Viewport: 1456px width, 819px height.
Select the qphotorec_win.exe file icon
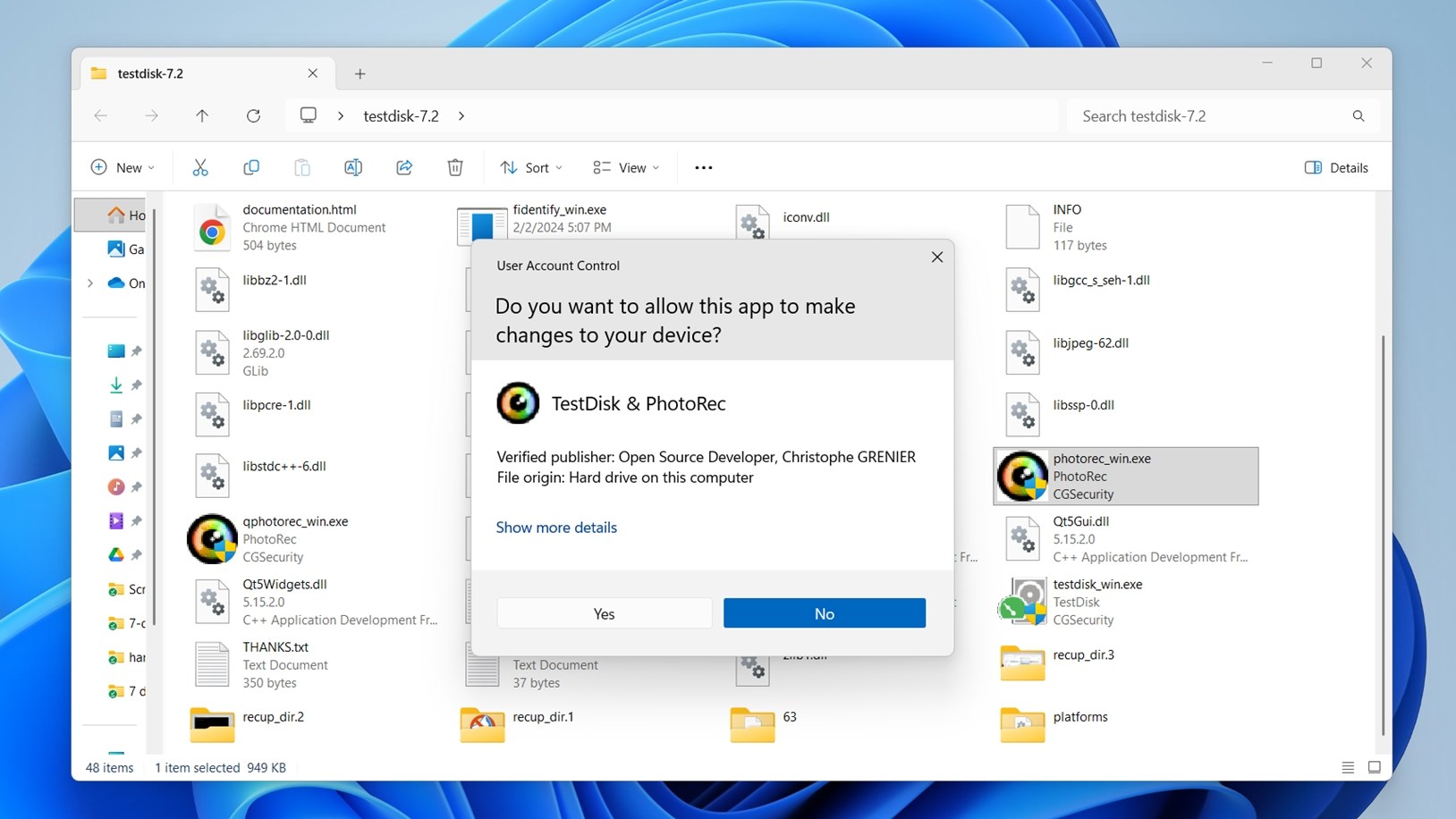click(x=212, y=539)
